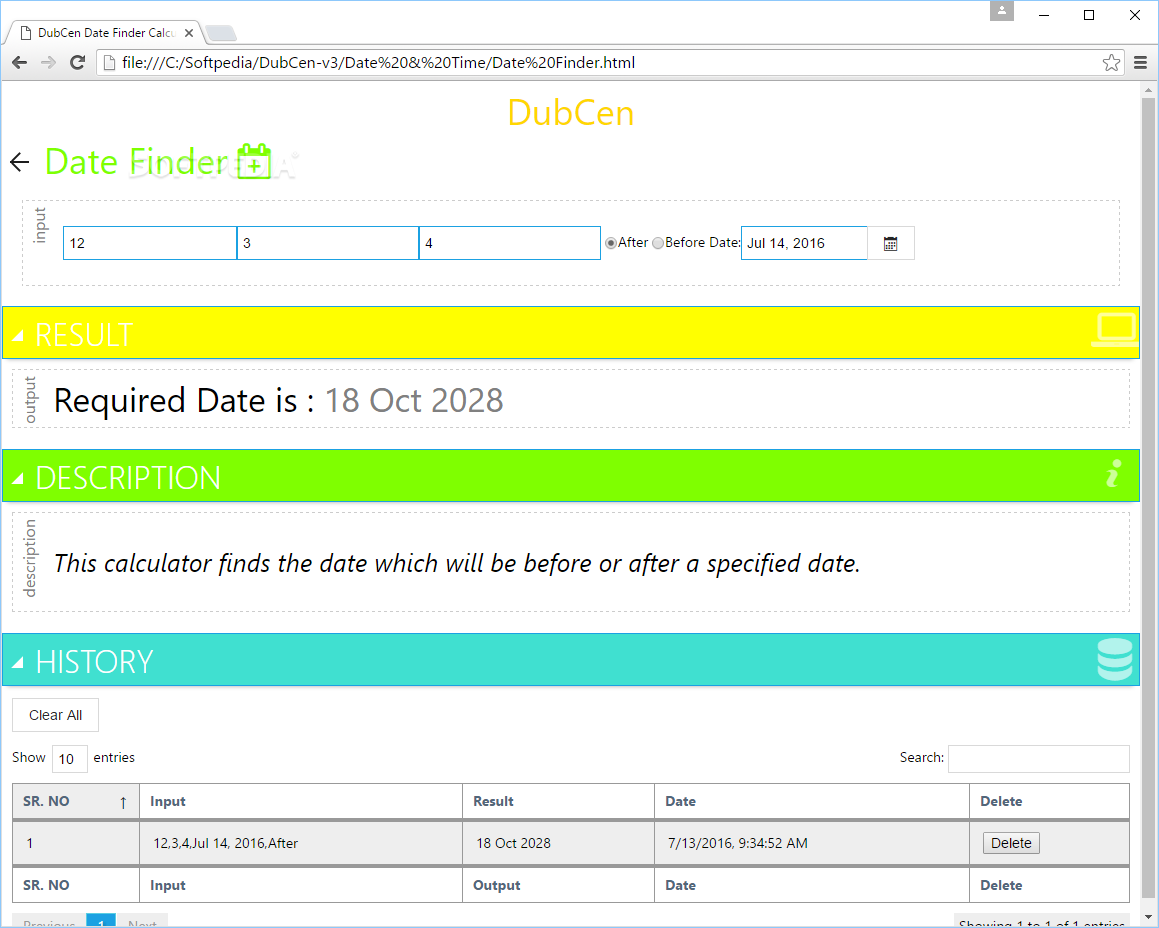Sort by Result column header
The width and height of the screenshot is (1159, 928).
click(558, 802)
